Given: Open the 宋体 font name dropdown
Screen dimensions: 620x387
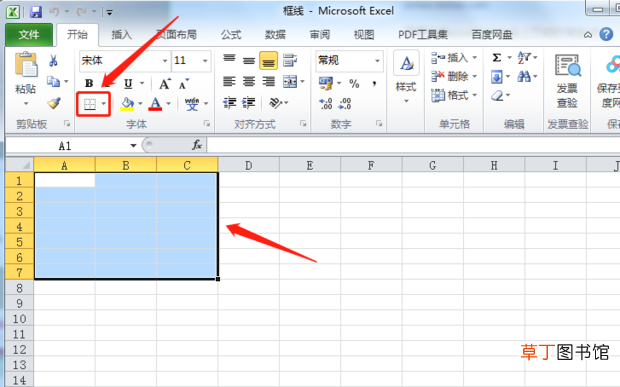Looking at the screenshot, I should pos(165,61).
